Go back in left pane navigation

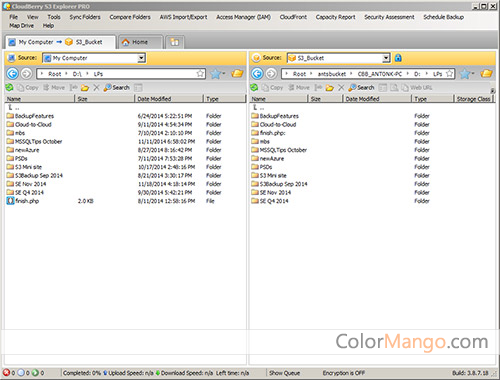(x=12, y=73)
